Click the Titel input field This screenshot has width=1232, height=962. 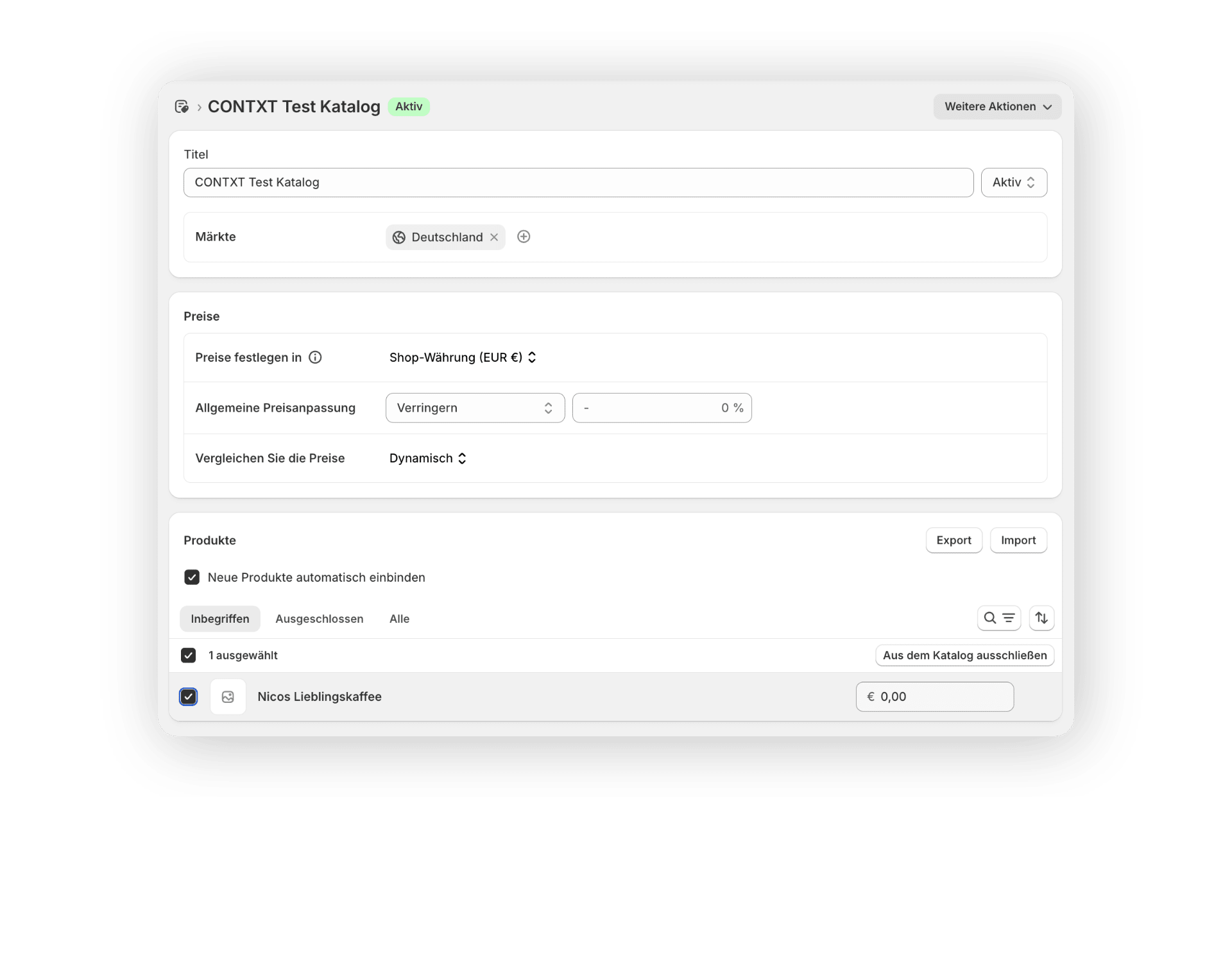(x=577, y=182)
